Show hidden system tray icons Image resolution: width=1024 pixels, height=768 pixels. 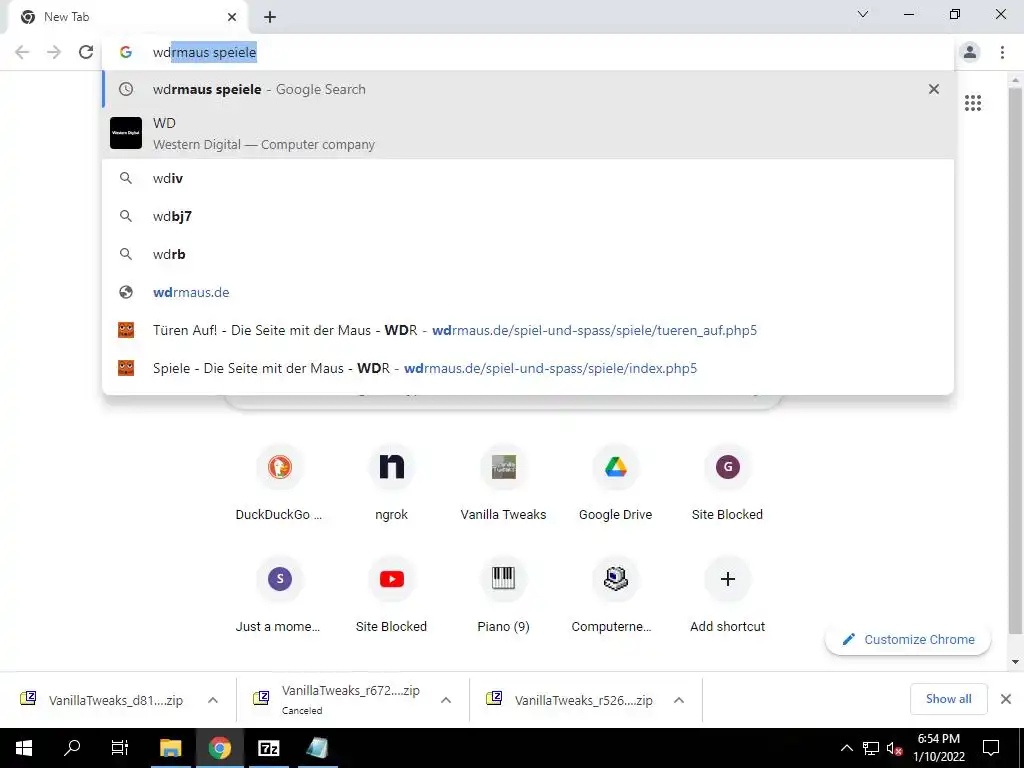coord(846,748)
